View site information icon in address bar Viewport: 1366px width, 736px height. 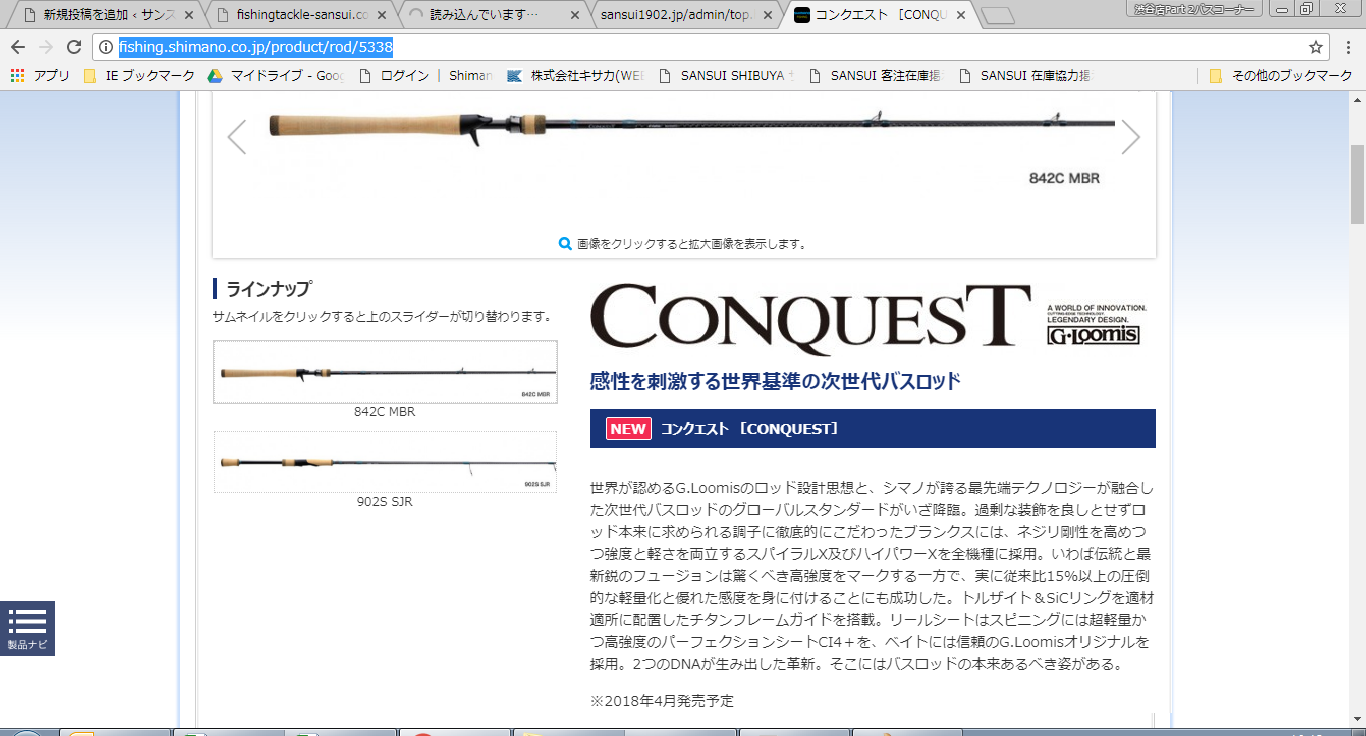106,47
